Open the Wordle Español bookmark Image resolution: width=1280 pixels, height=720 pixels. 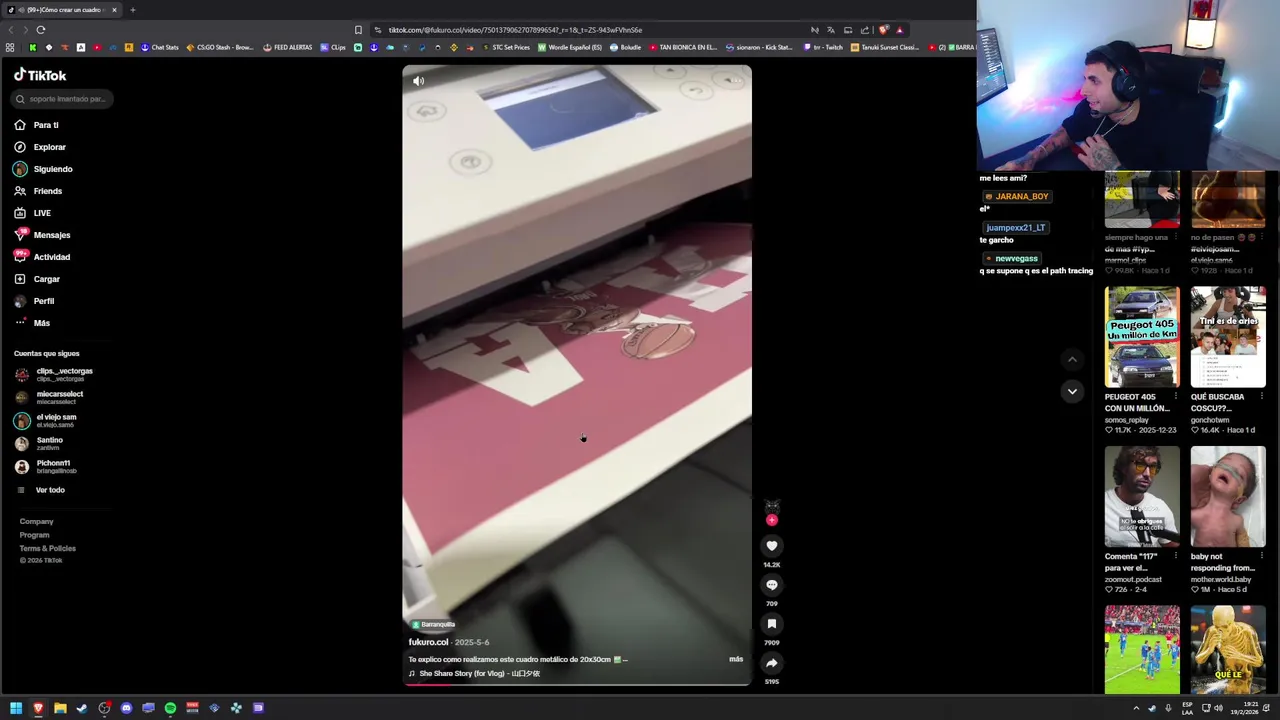click(570, 47)
